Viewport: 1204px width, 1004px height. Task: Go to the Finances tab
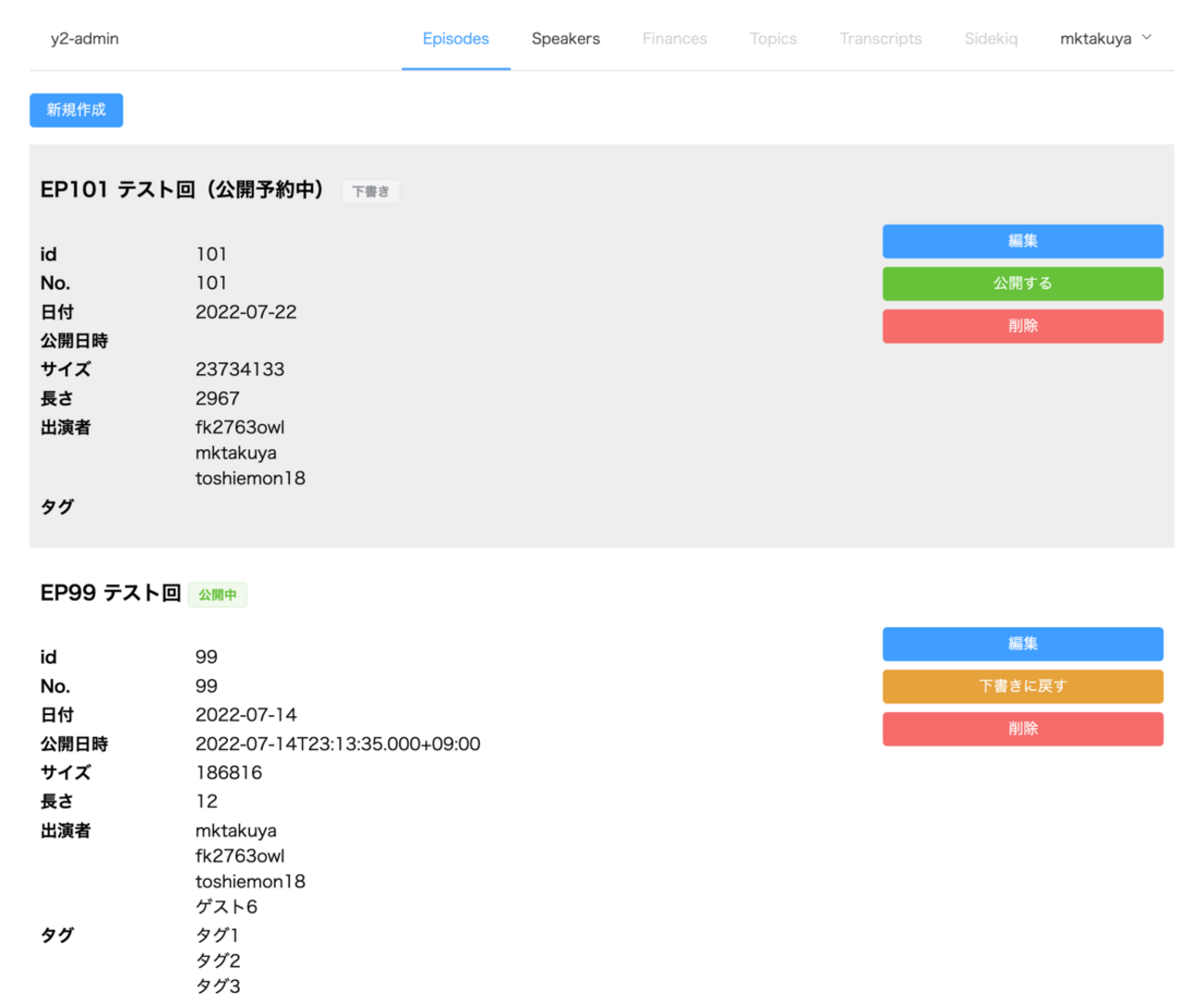(674, 39)
